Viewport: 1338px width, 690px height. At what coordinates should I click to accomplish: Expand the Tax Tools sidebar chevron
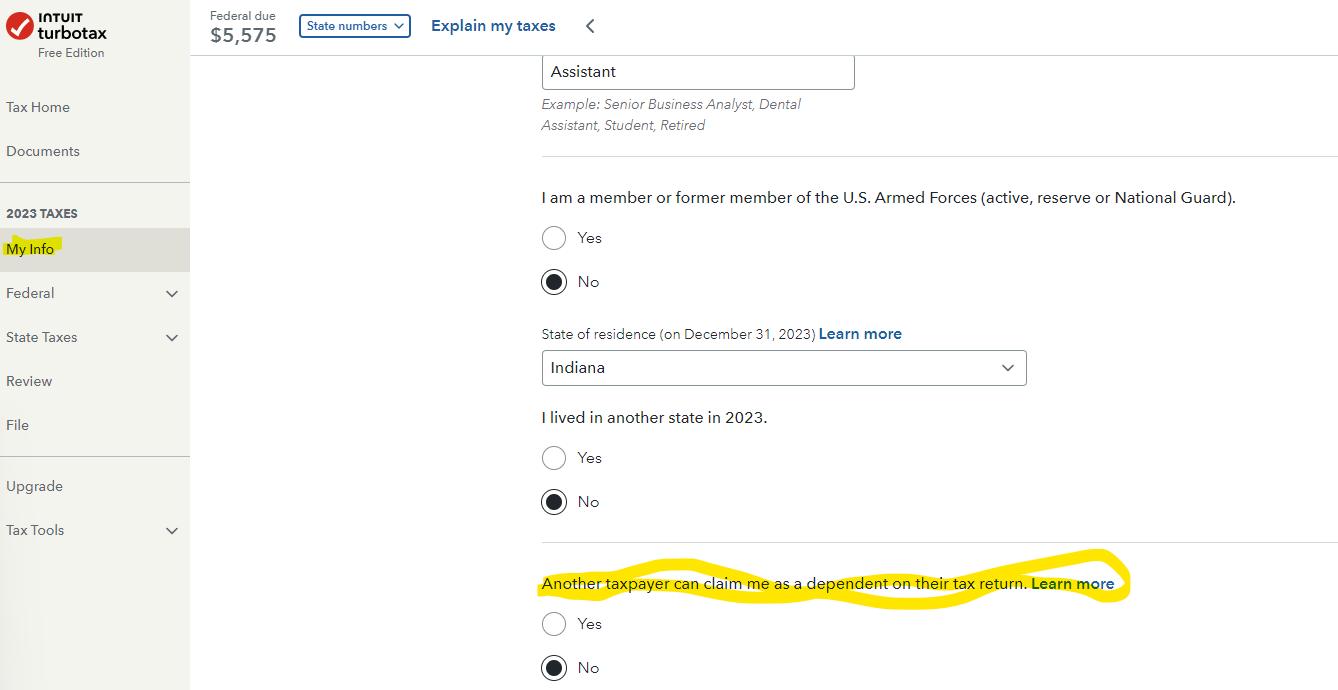pyautogui.click(x=172, y=531)
